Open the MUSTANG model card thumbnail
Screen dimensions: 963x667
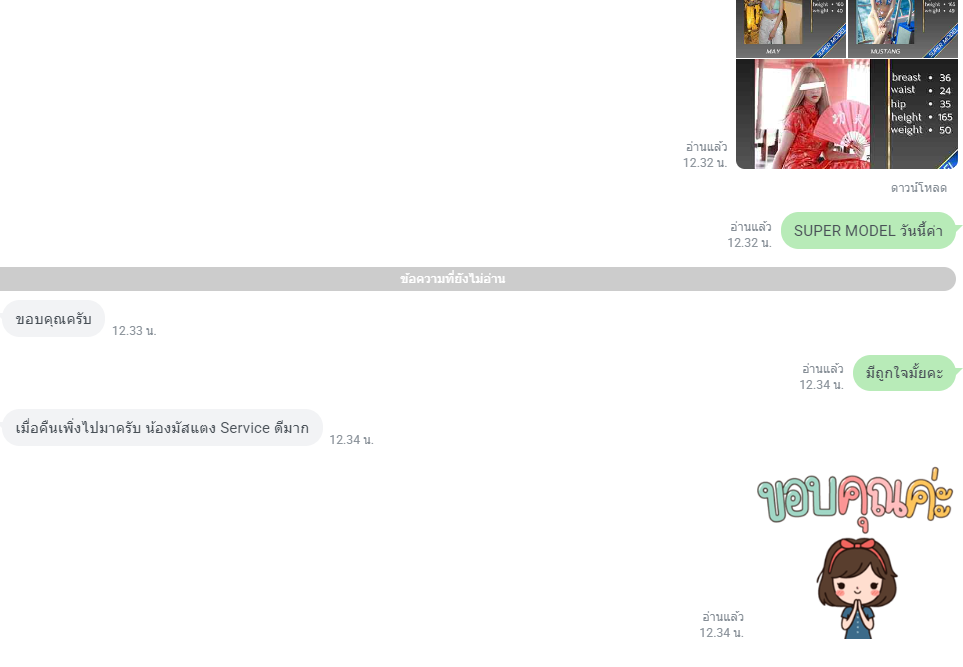click(902, 28)
